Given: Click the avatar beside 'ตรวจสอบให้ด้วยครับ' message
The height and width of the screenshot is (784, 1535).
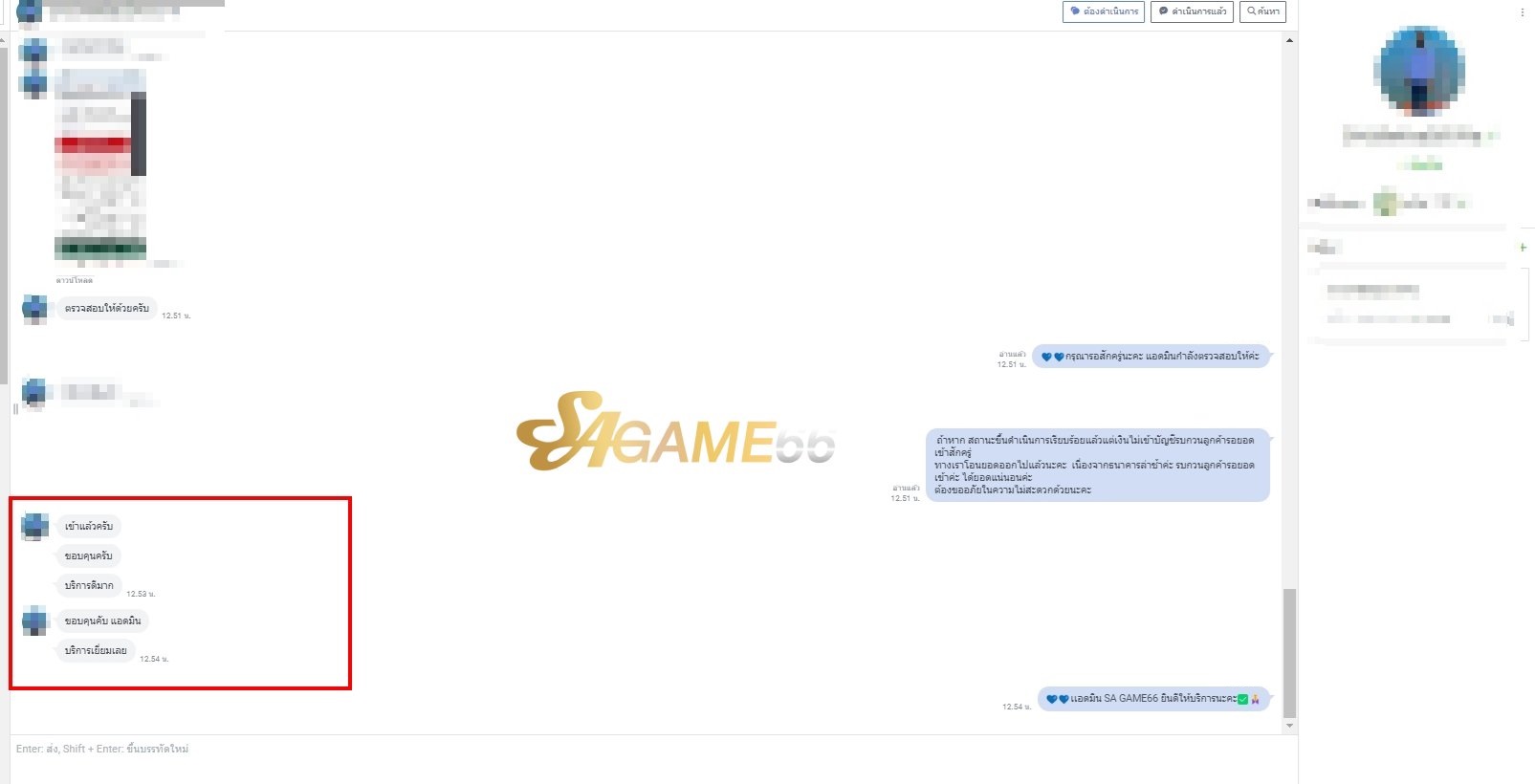Looking at the screenshot, I should tap(35, 308).
